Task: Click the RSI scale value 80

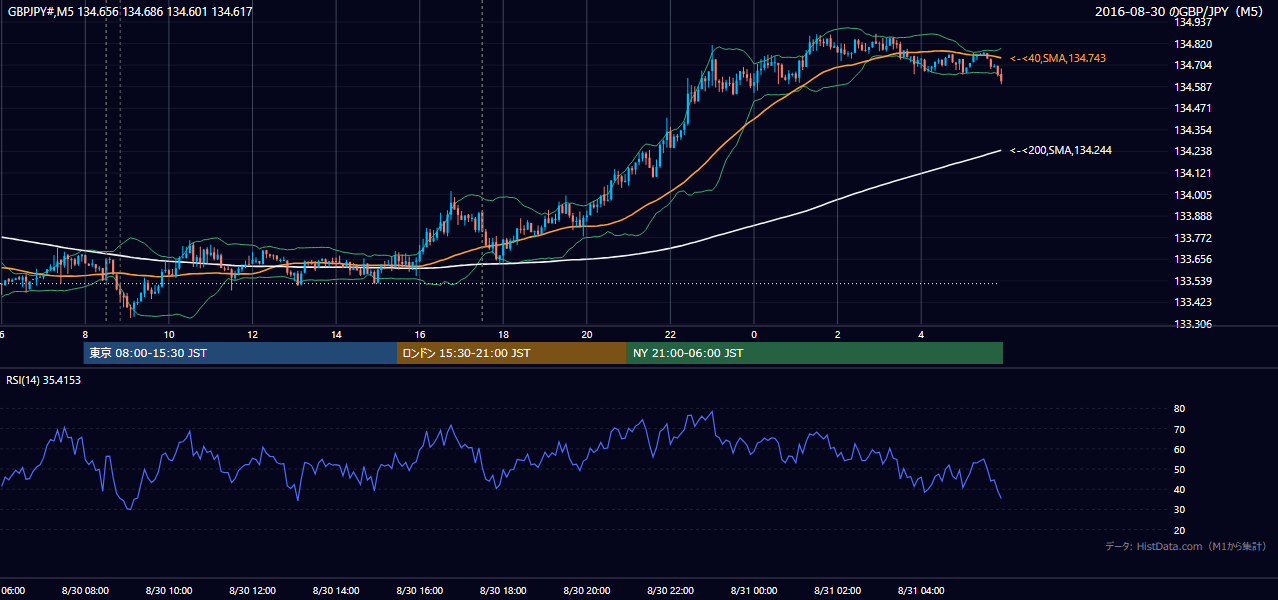Action: [x=1179, y=409]
